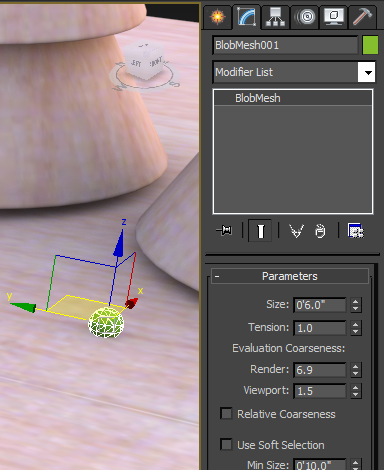Decrease Size with spinner down arrow

coord(356,309)
